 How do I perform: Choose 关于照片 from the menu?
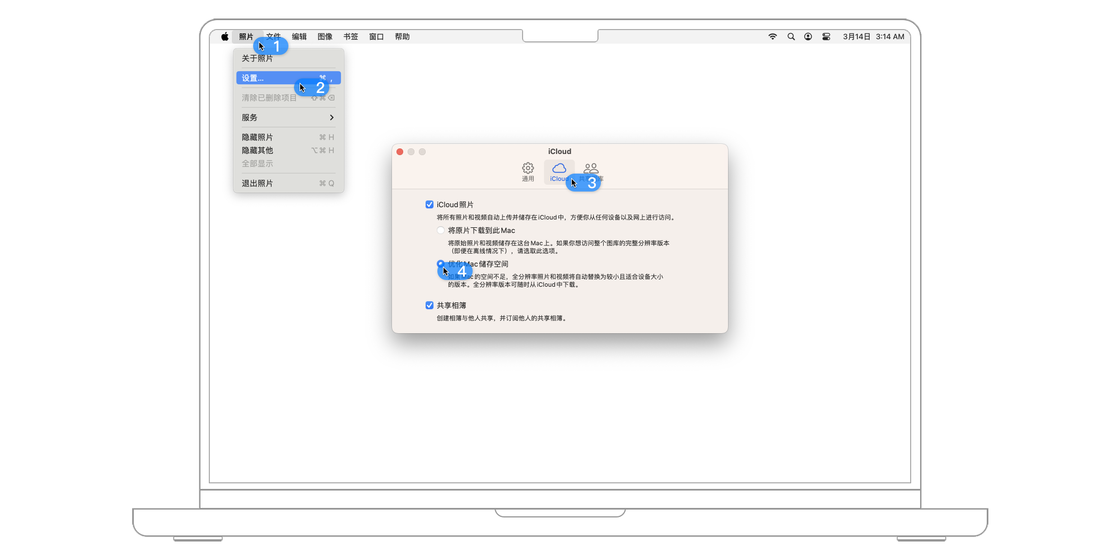click(x=289, y=59)
